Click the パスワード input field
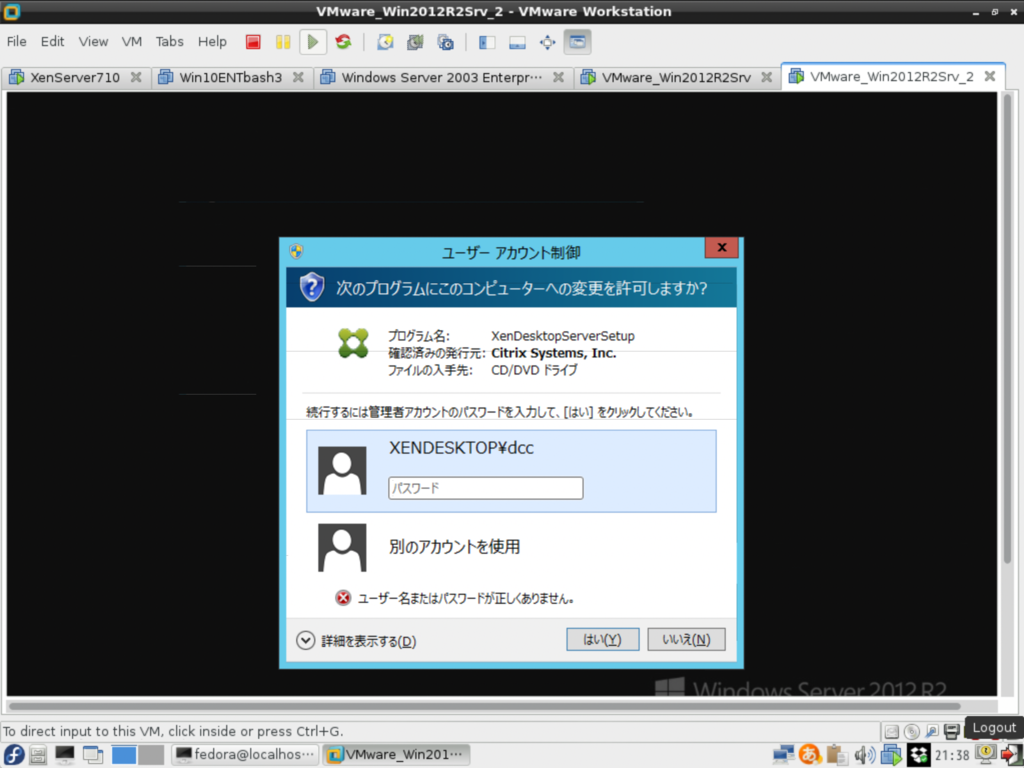 click(x=485, y=488)
